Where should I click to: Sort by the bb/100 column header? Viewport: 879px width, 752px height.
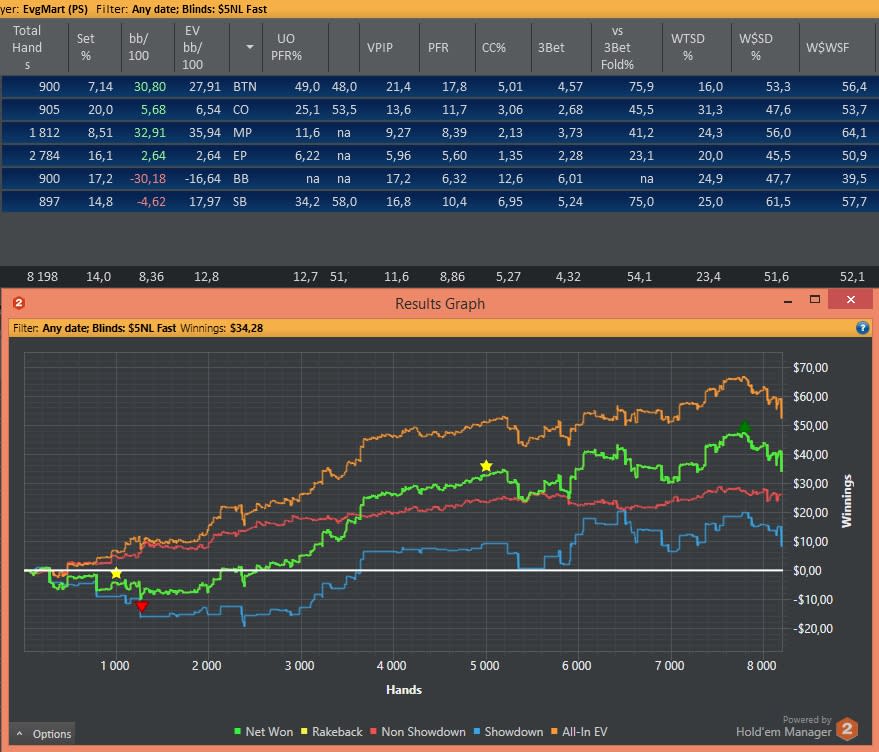coord(138,47)
